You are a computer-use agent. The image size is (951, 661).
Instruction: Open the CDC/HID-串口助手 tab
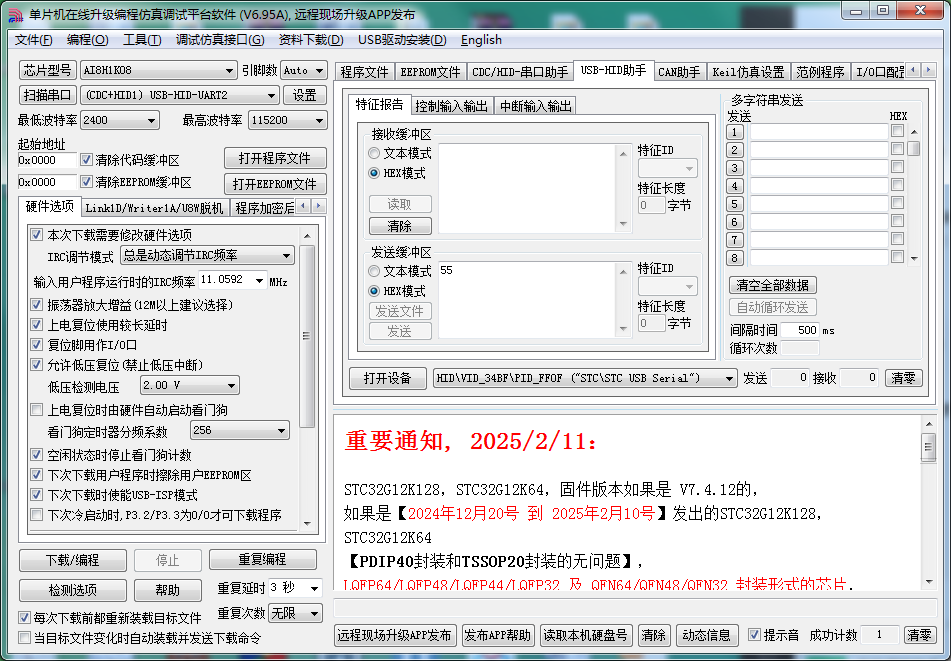point(520,72)
